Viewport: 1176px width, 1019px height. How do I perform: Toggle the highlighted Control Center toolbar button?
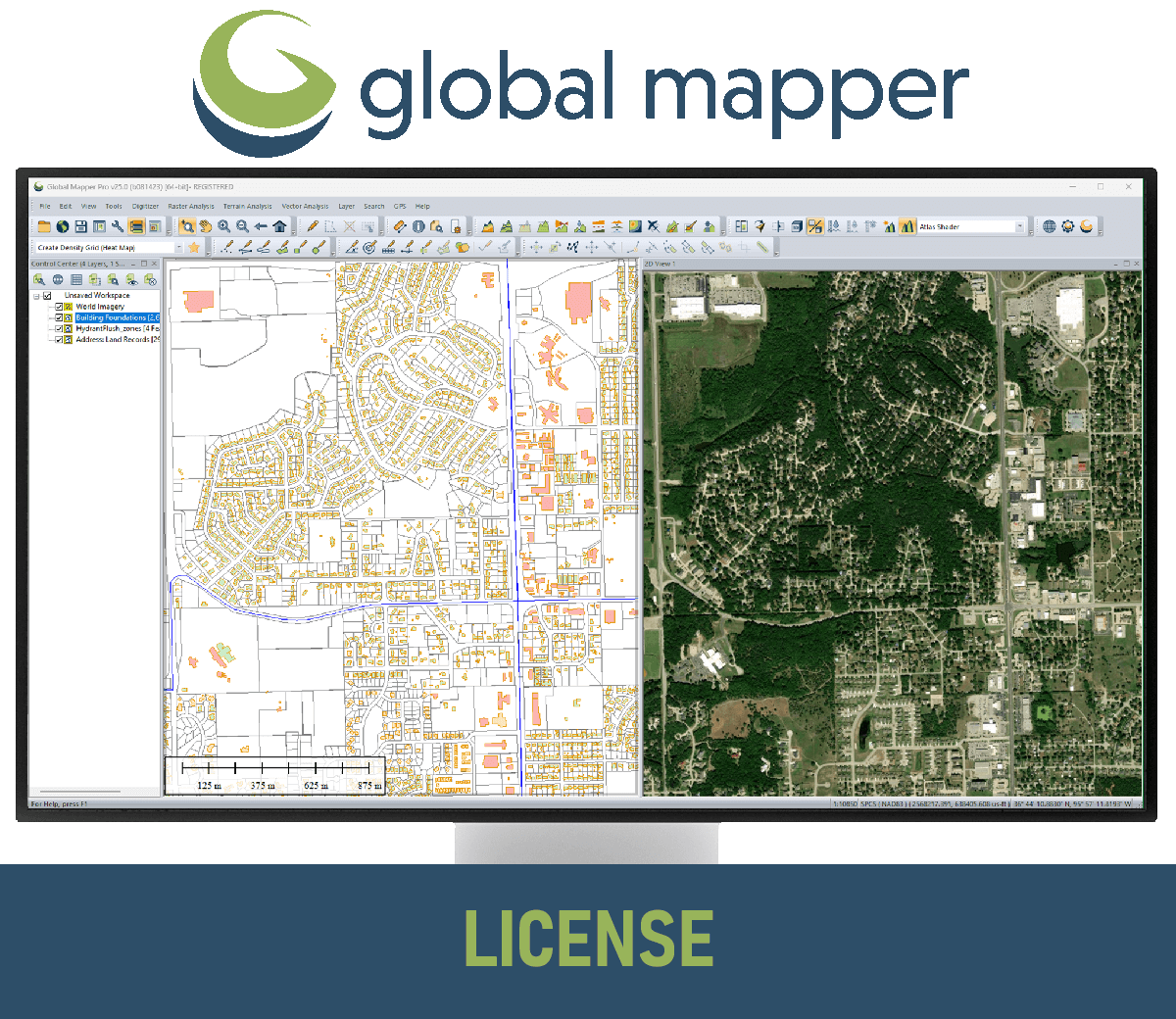[136, 226]
